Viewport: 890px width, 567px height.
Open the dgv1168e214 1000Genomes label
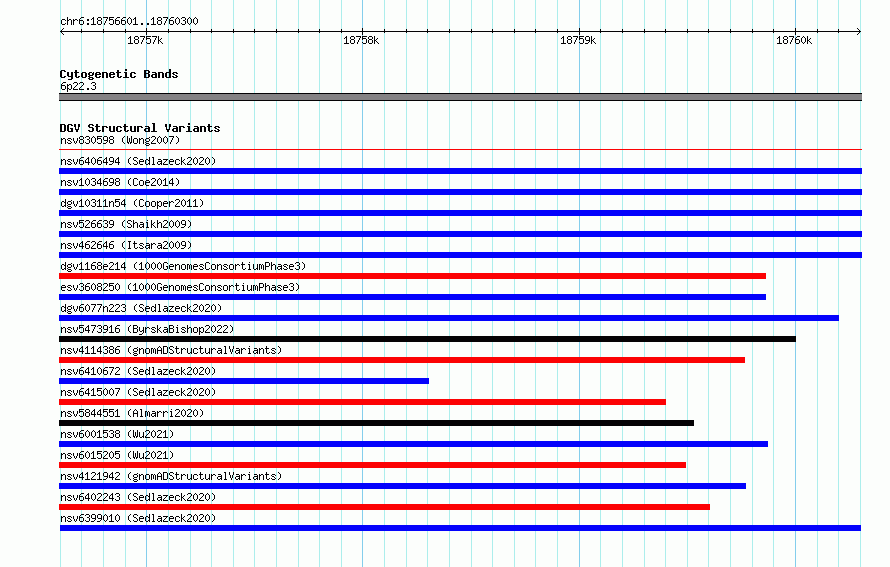click(x=183, y=266)
